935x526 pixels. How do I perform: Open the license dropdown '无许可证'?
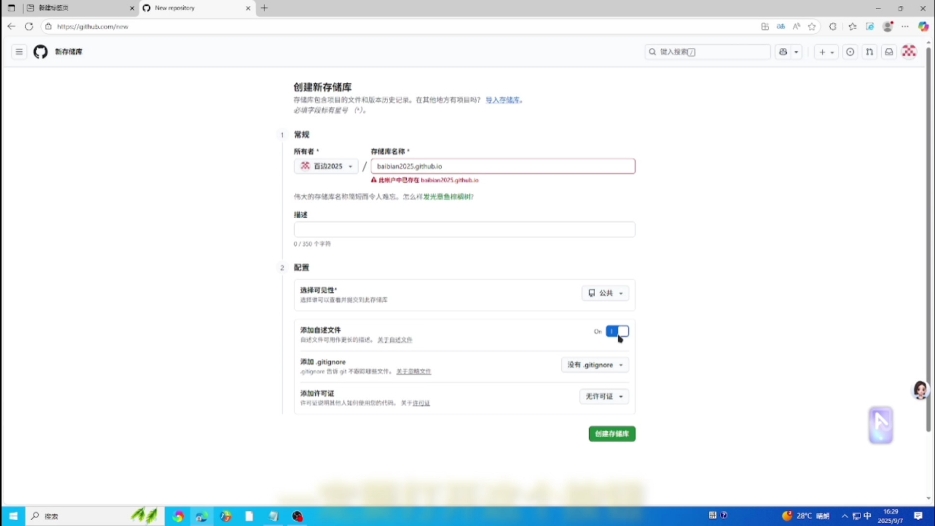click(x=603, y=397)
